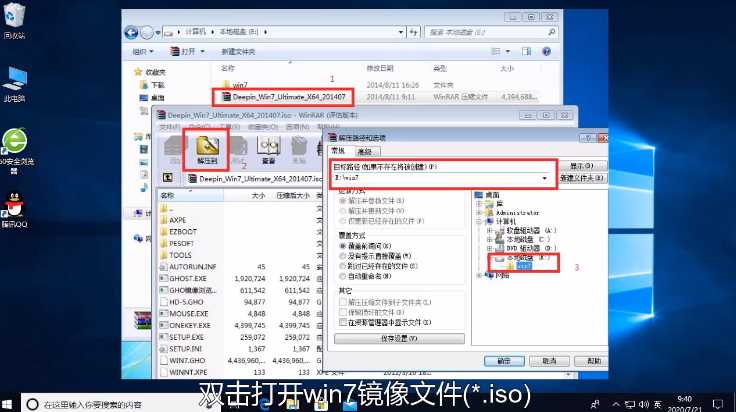The width and height of the screenshot is (736, 412).
Task: Click the taskbar network icon
Action: (630, 404)
